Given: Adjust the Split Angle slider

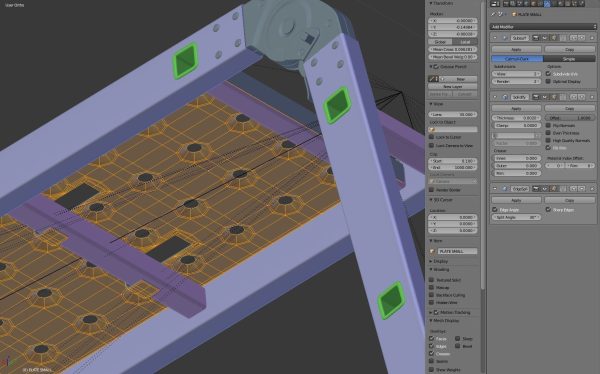Looking at the screenshot, I should (516, 217).
